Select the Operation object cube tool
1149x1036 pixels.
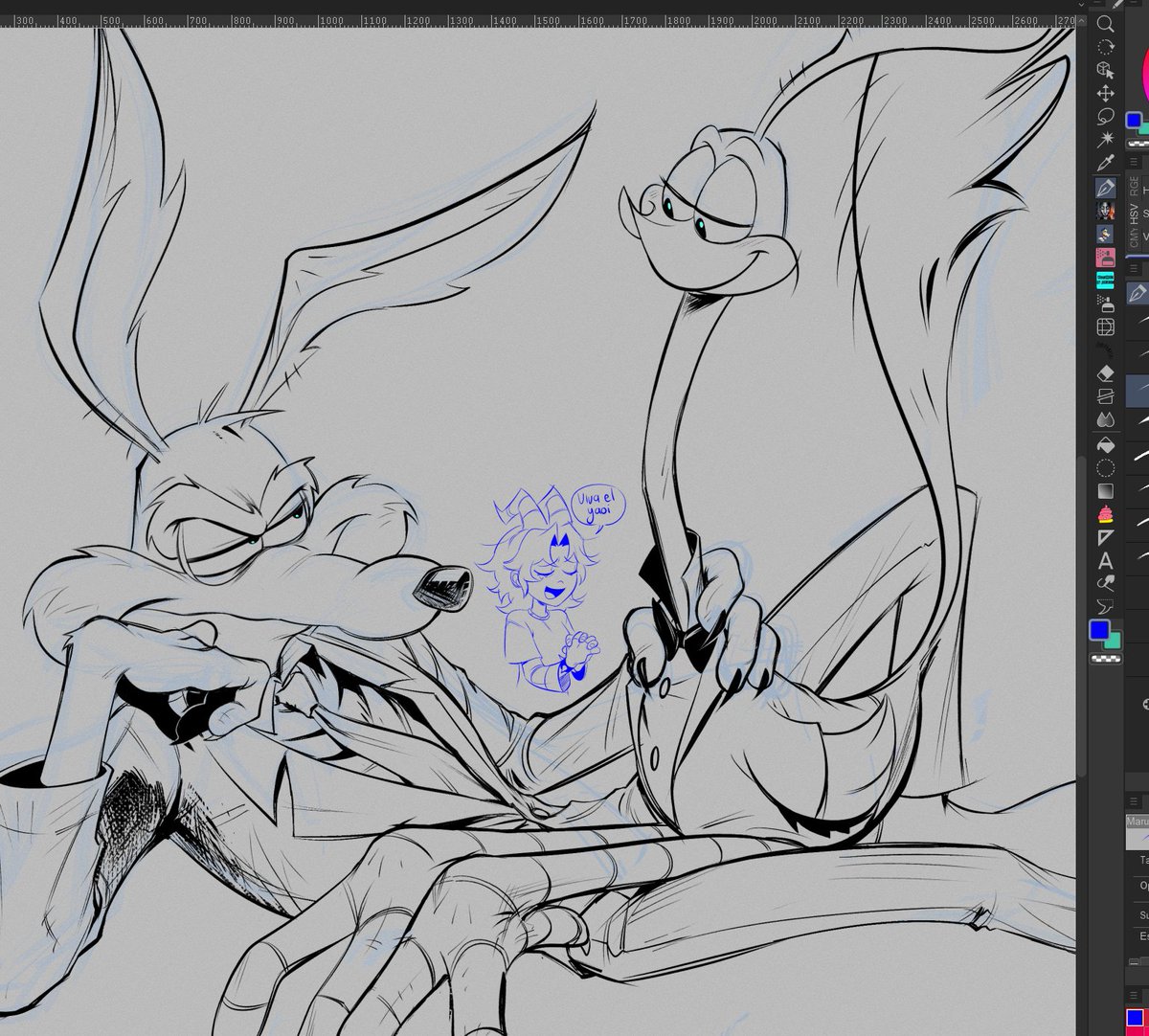click(x=1106, y=70)
